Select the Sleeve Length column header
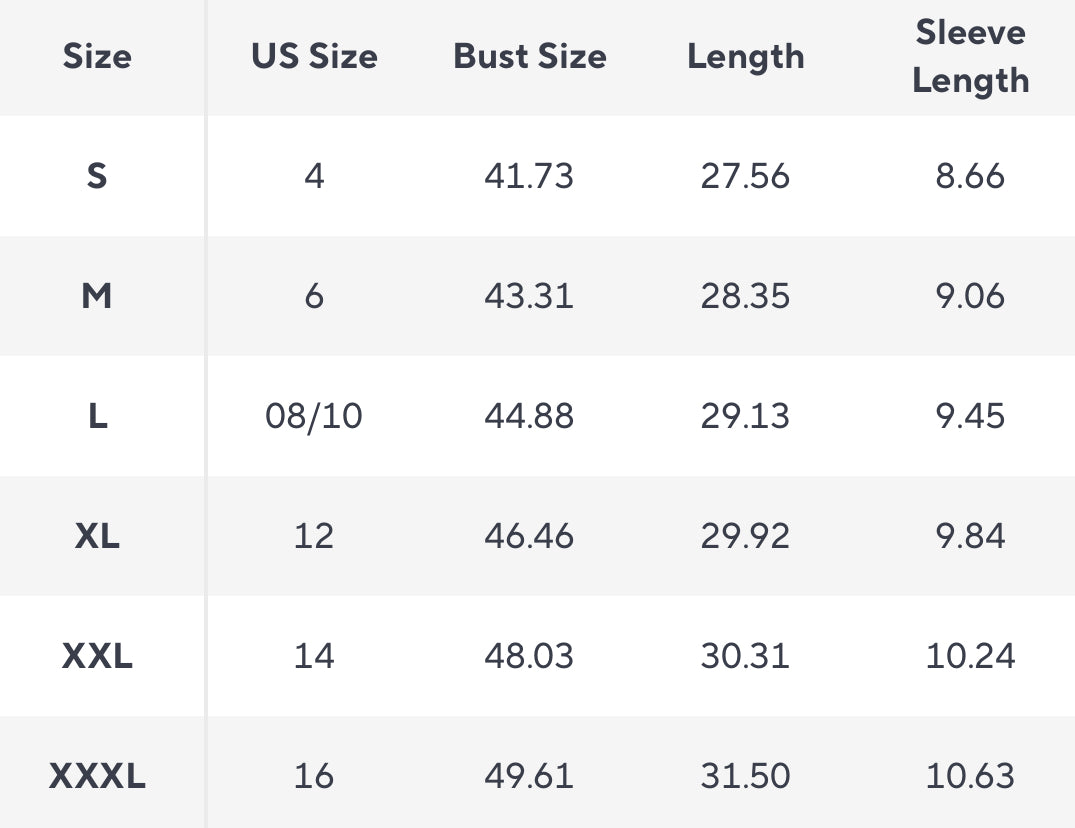This screenshot has height=828, width=1075. click(970, 57)
